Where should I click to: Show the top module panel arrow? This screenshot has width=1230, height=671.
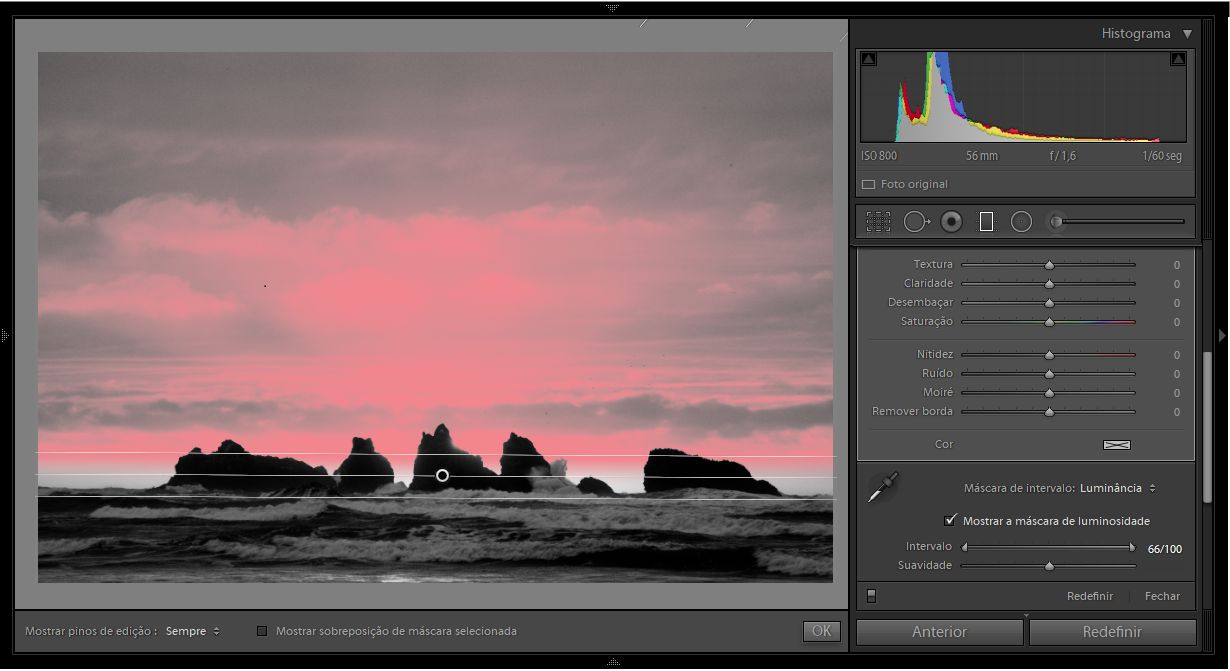point(613,7)
